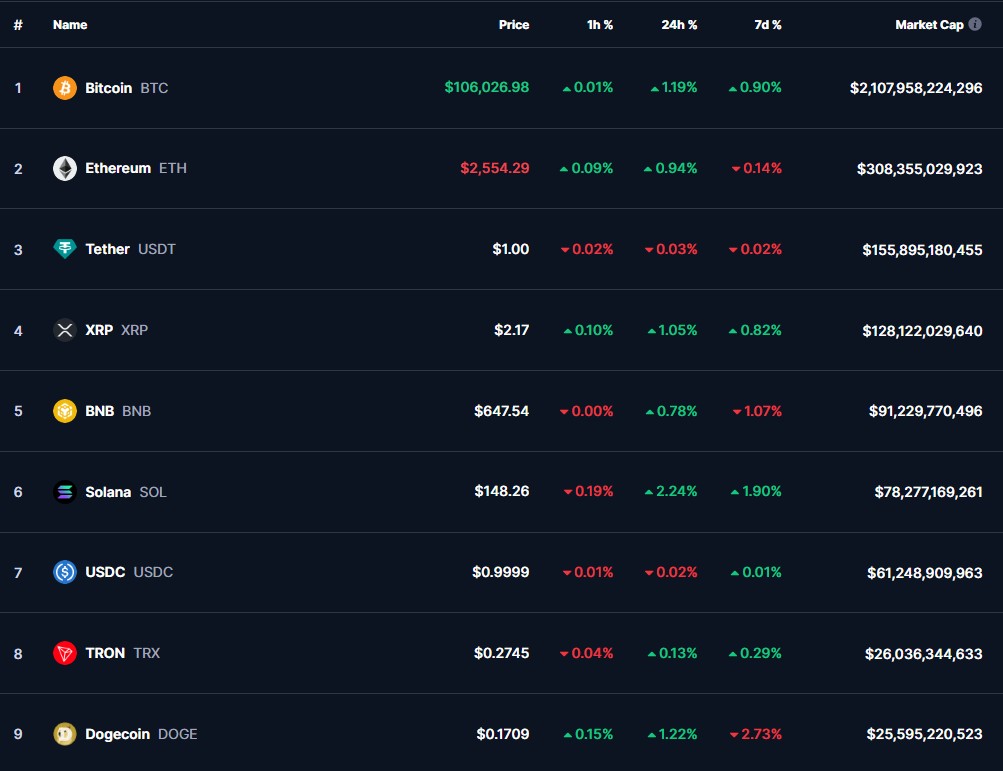1003x771 pixels.
Task: Click Dogecoin 7d change 2.73%
Action: coord(755,734)
